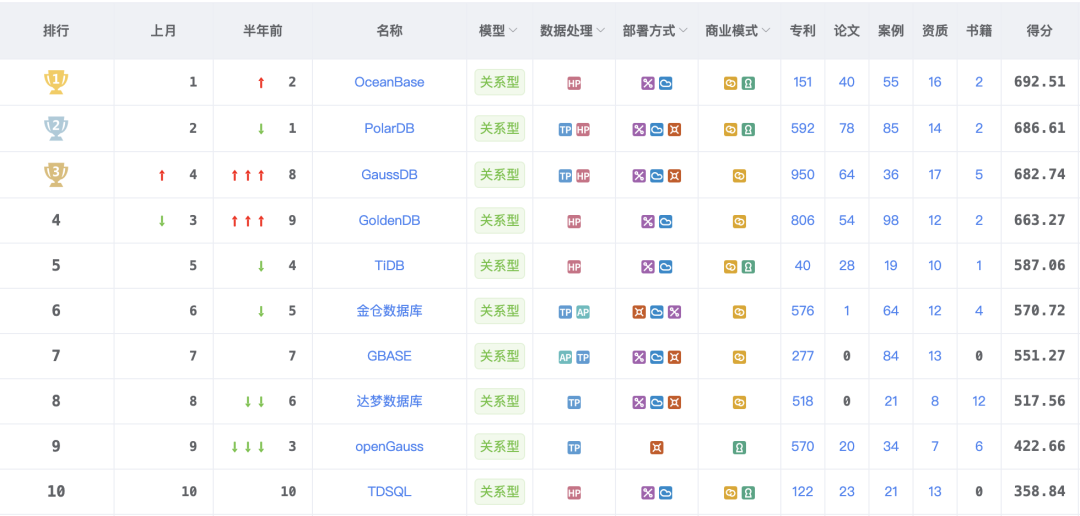
Task: Click the AP icon in the 金仓数据库 row
Action: (583, 312)
